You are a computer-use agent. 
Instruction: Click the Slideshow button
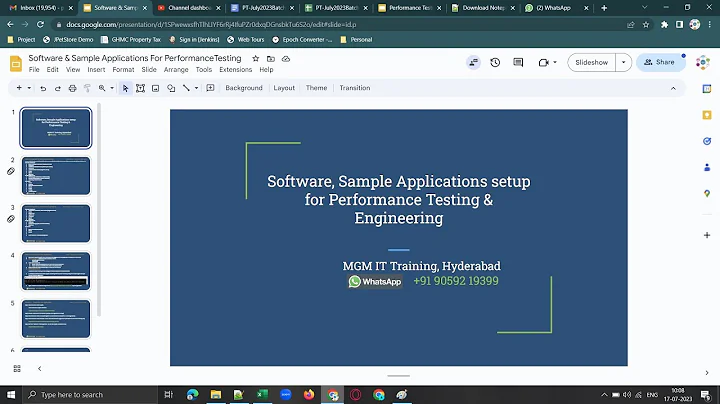tap(591, 62)
